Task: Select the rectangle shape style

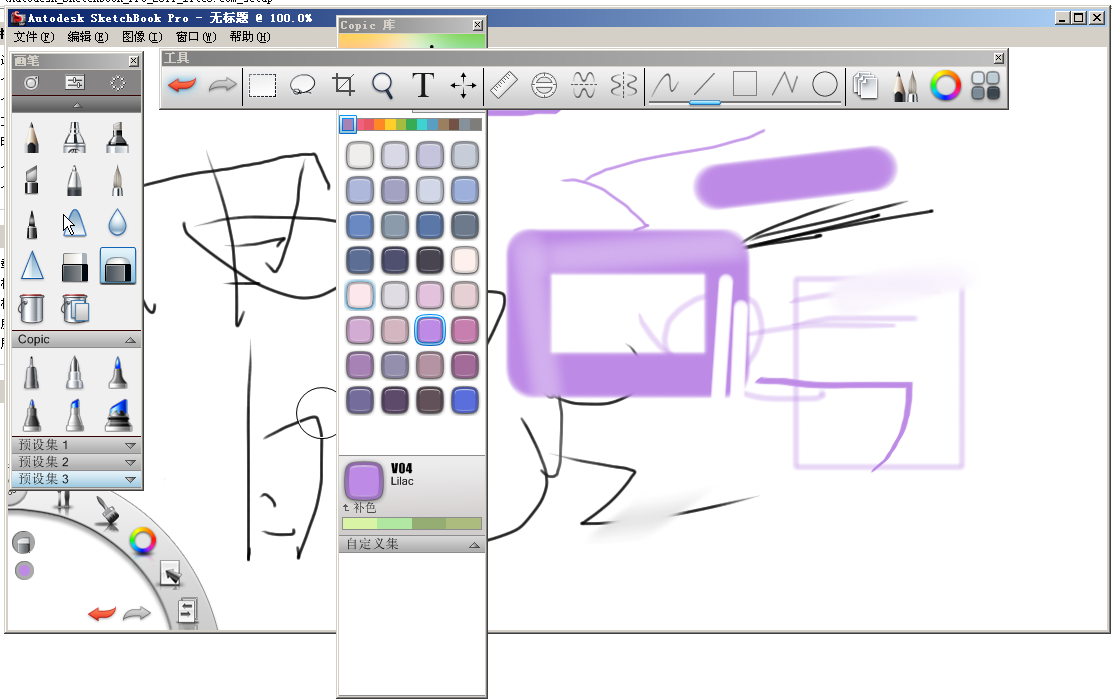Action: (x=745, y=84)
